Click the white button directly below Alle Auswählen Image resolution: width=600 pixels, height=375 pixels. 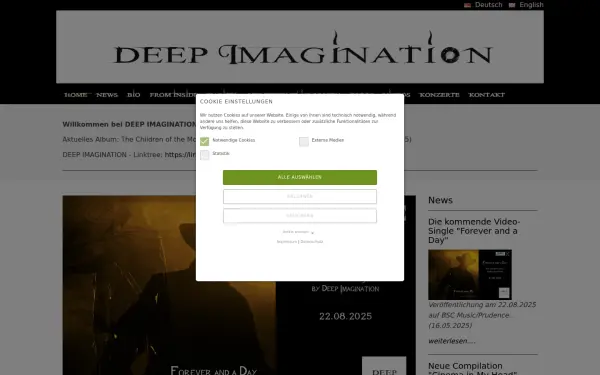(x=300, y=196)
